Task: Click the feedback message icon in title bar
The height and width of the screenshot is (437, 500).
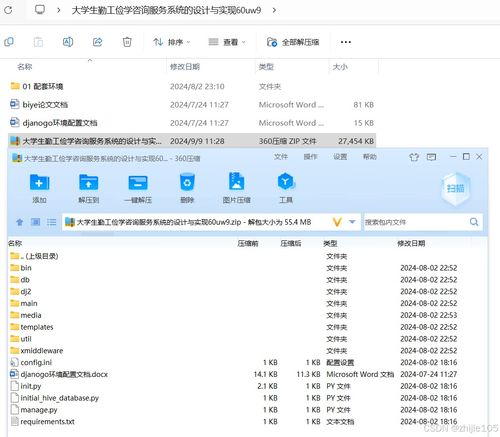Action: (x=431, y=157)
